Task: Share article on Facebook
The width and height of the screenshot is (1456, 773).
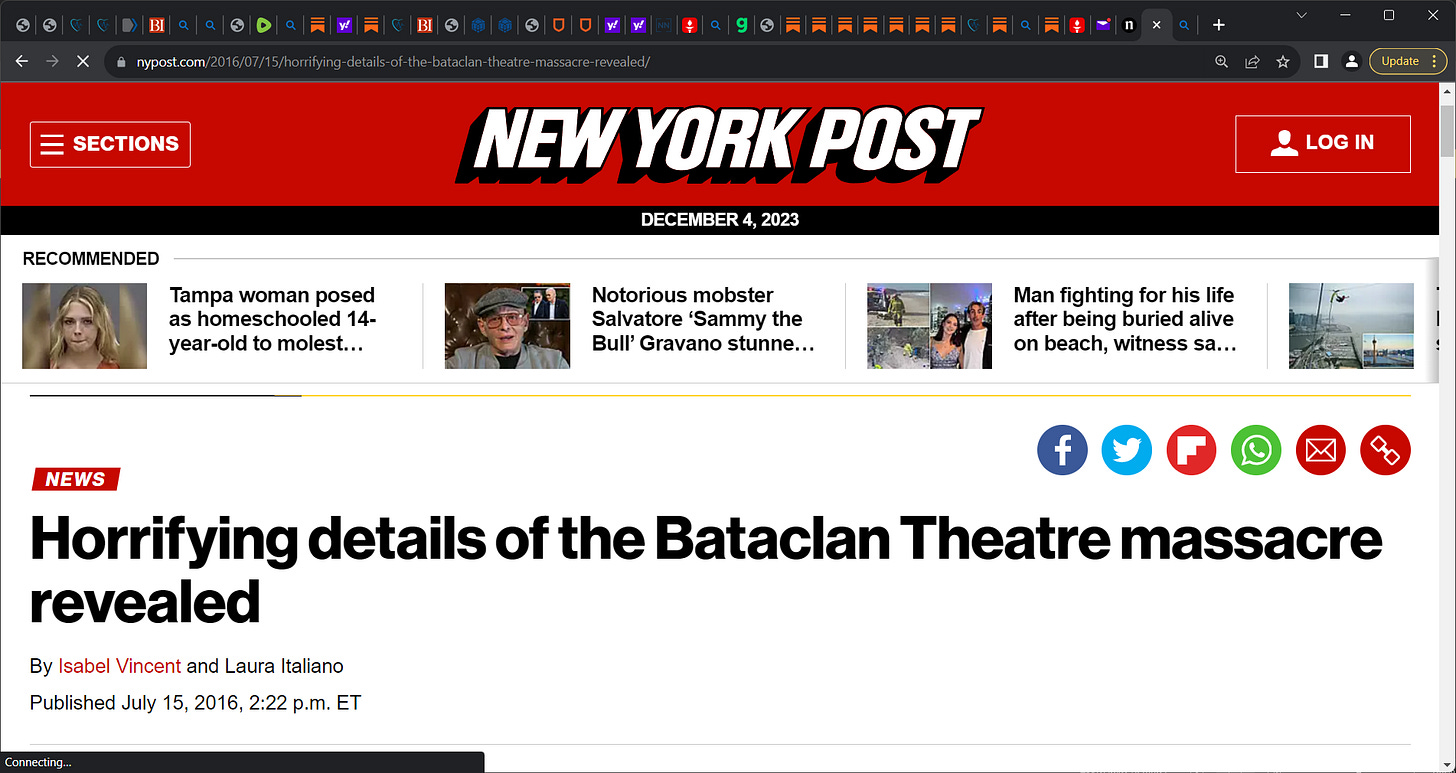Action: point(1062,450)
